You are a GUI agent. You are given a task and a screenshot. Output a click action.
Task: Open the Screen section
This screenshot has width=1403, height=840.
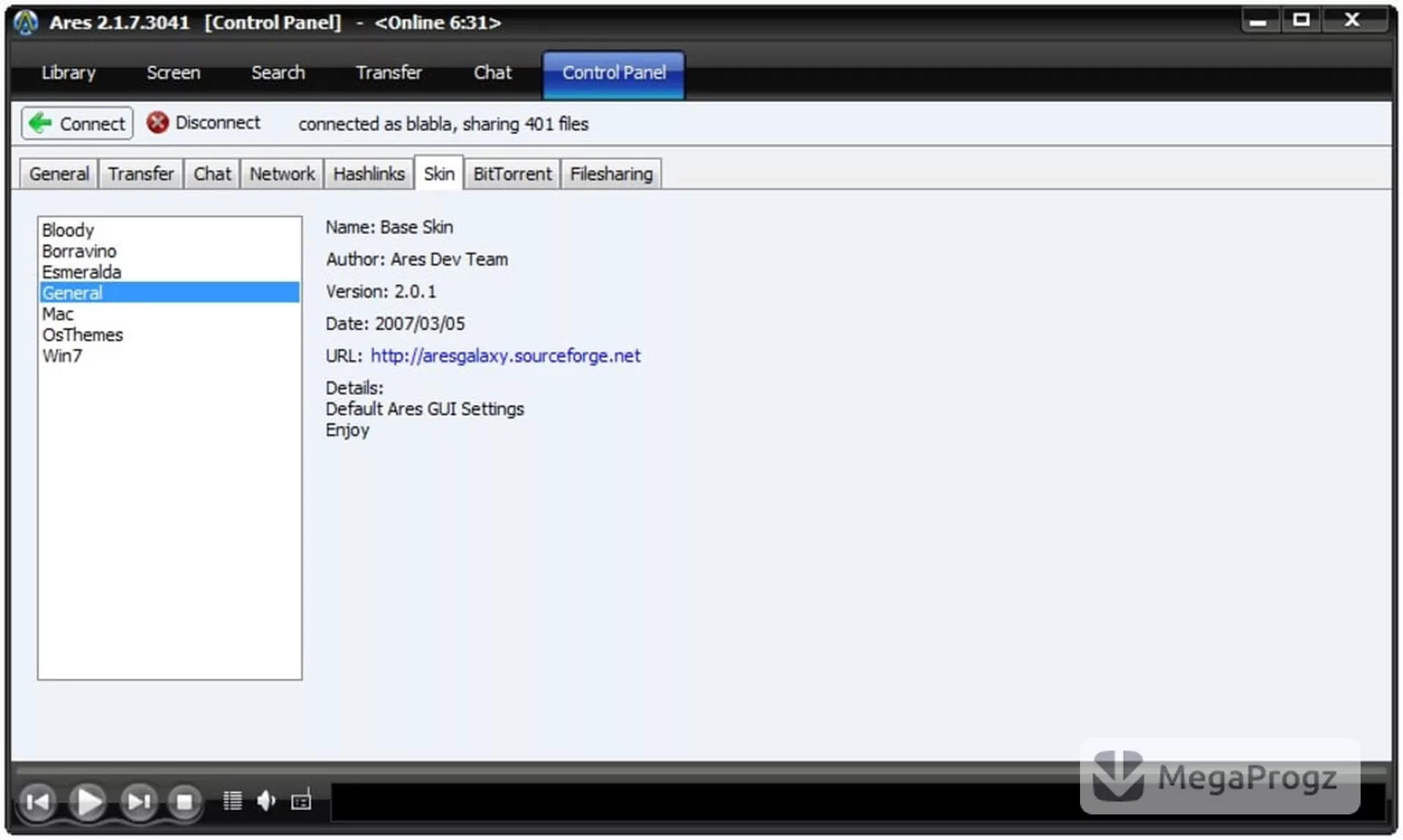[x=173, y=73]
